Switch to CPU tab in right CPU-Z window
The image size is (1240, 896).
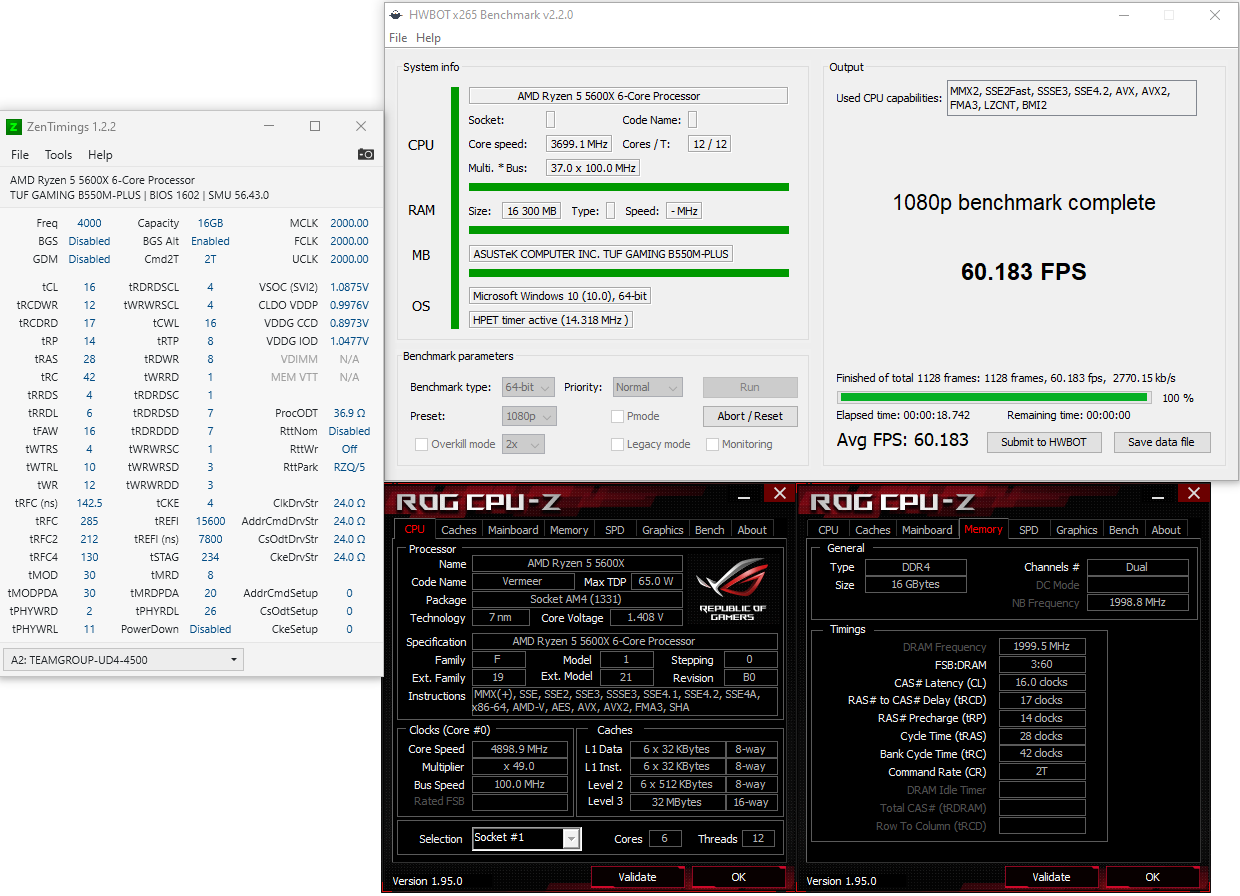coord(828,530)
